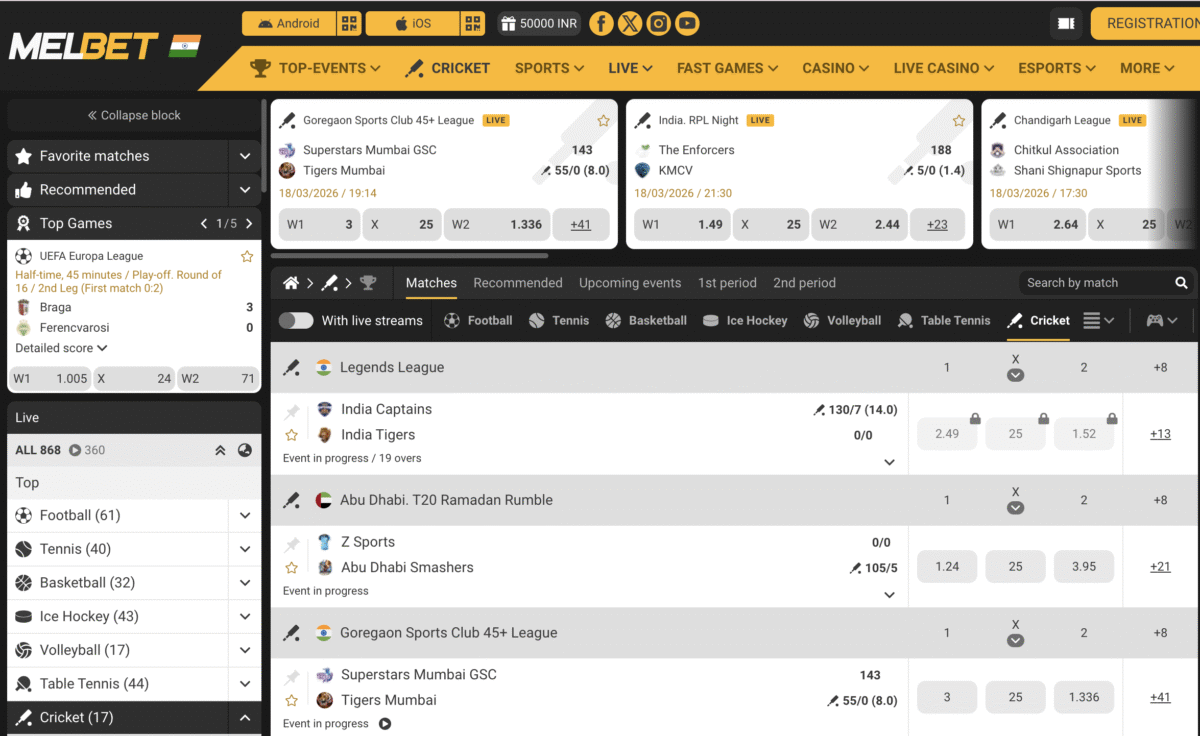Open the TOP-EVENTS menu
Image resolution: width=1200 pixels, height=736 pixels.
coord(315,68)
